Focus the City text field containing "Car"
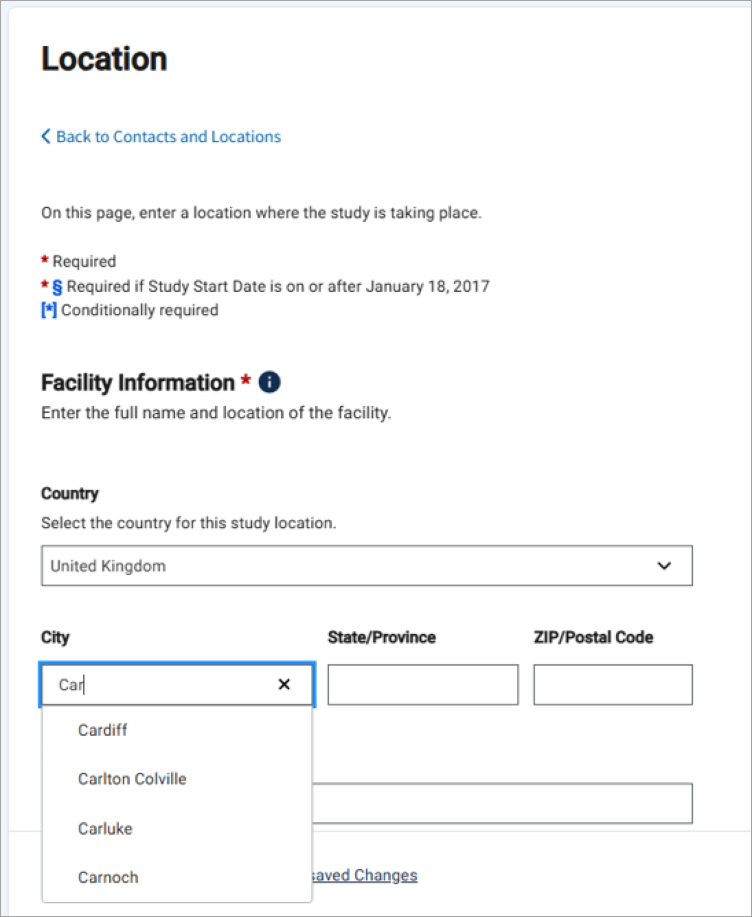This screenshot has height=917, width=752. (160, 685)
